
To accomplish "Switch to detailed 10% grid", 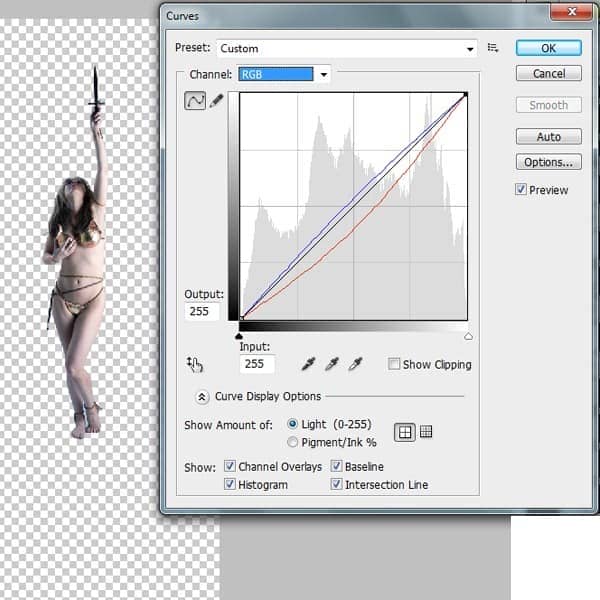I will [x=426, y=432].
